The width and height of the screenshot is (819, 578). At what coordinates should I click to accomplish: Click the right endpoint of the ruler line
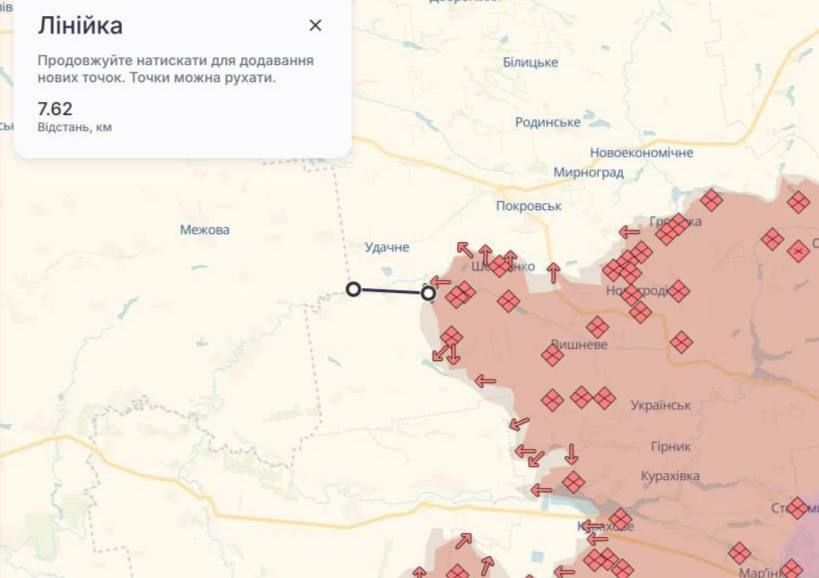428,293
